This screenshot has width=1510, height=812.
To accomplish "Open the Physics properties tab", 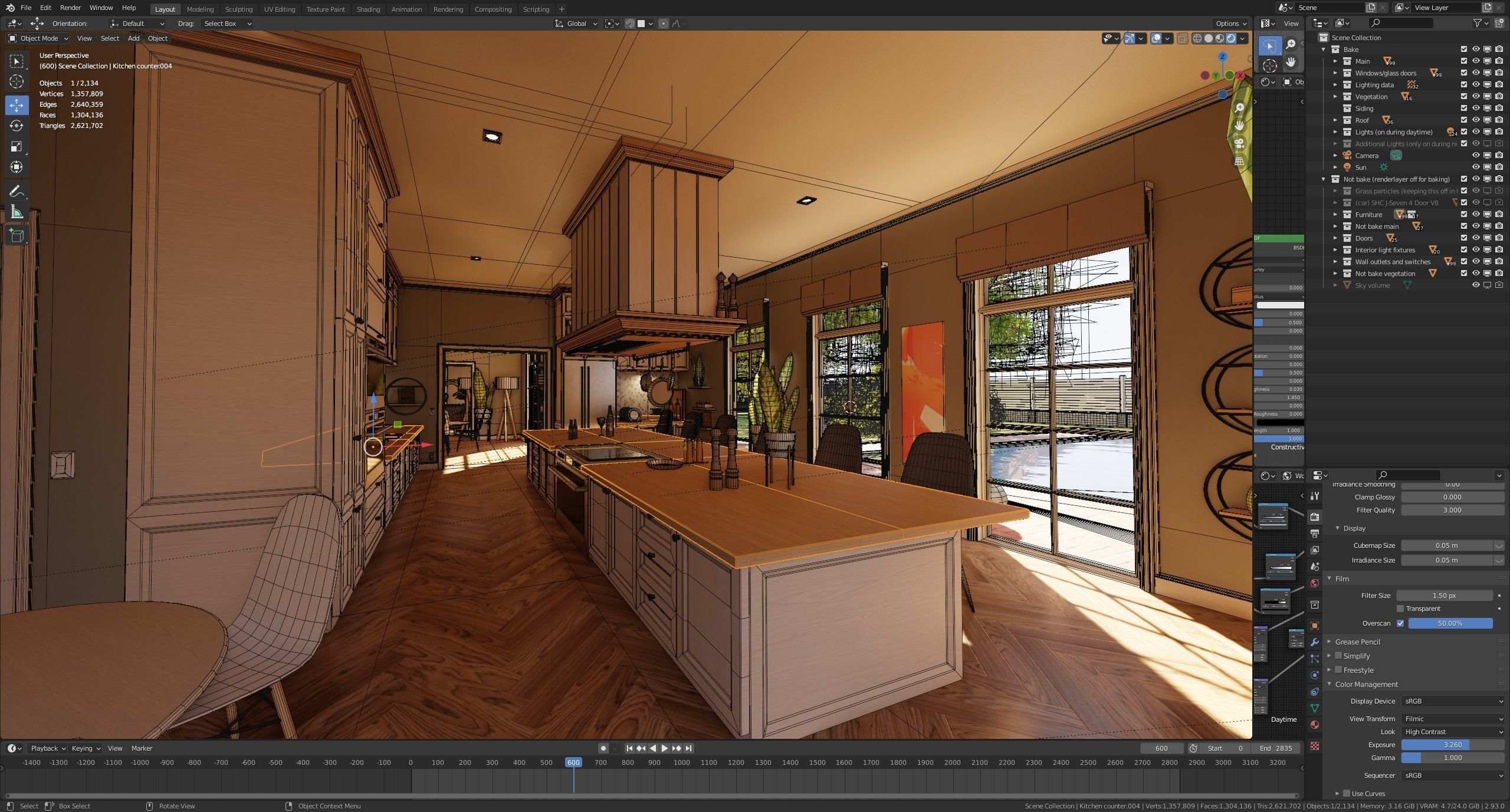I will click(1315, 675).
